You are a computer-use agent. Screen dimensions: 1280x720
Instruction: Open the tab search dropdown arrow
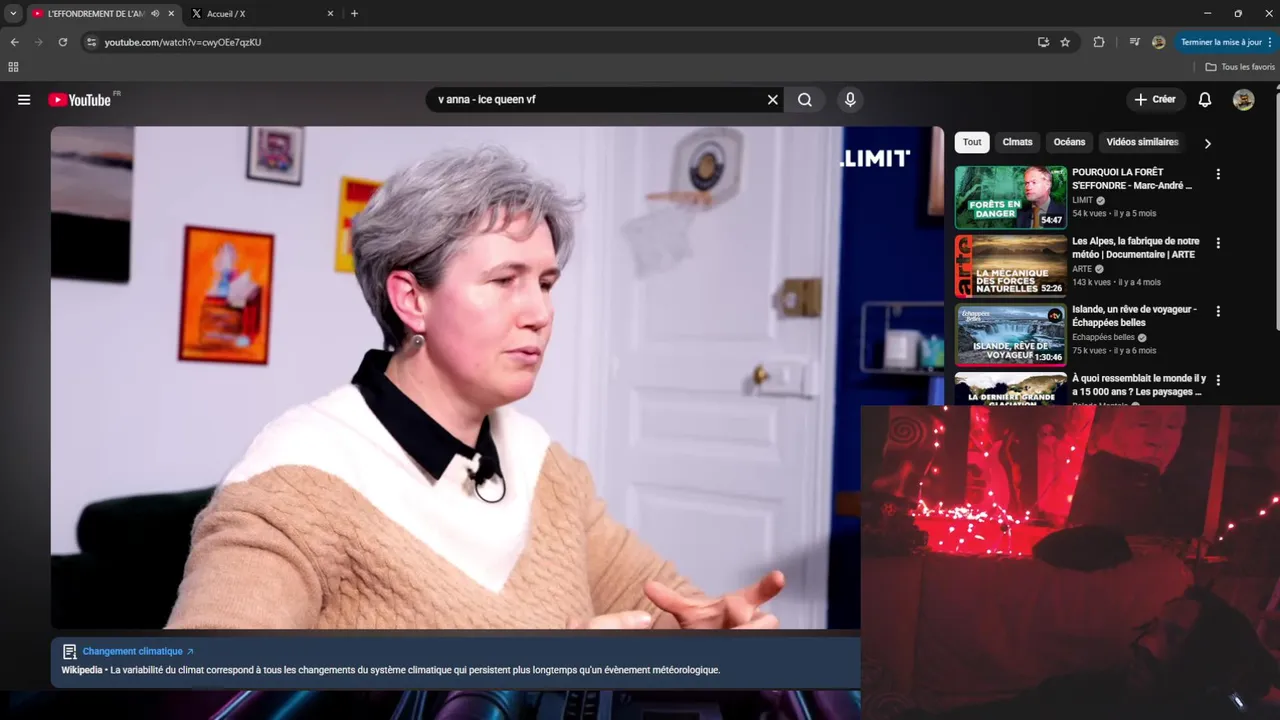point(13,14)
